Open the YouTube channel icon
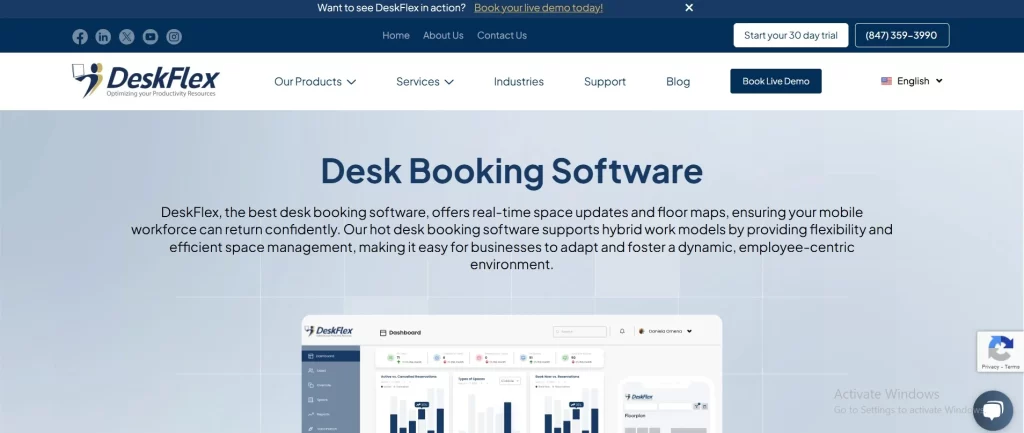Image resolution: width=1024 pixels, height=433 pixels. pyautogui.click(x=150, y=37)
